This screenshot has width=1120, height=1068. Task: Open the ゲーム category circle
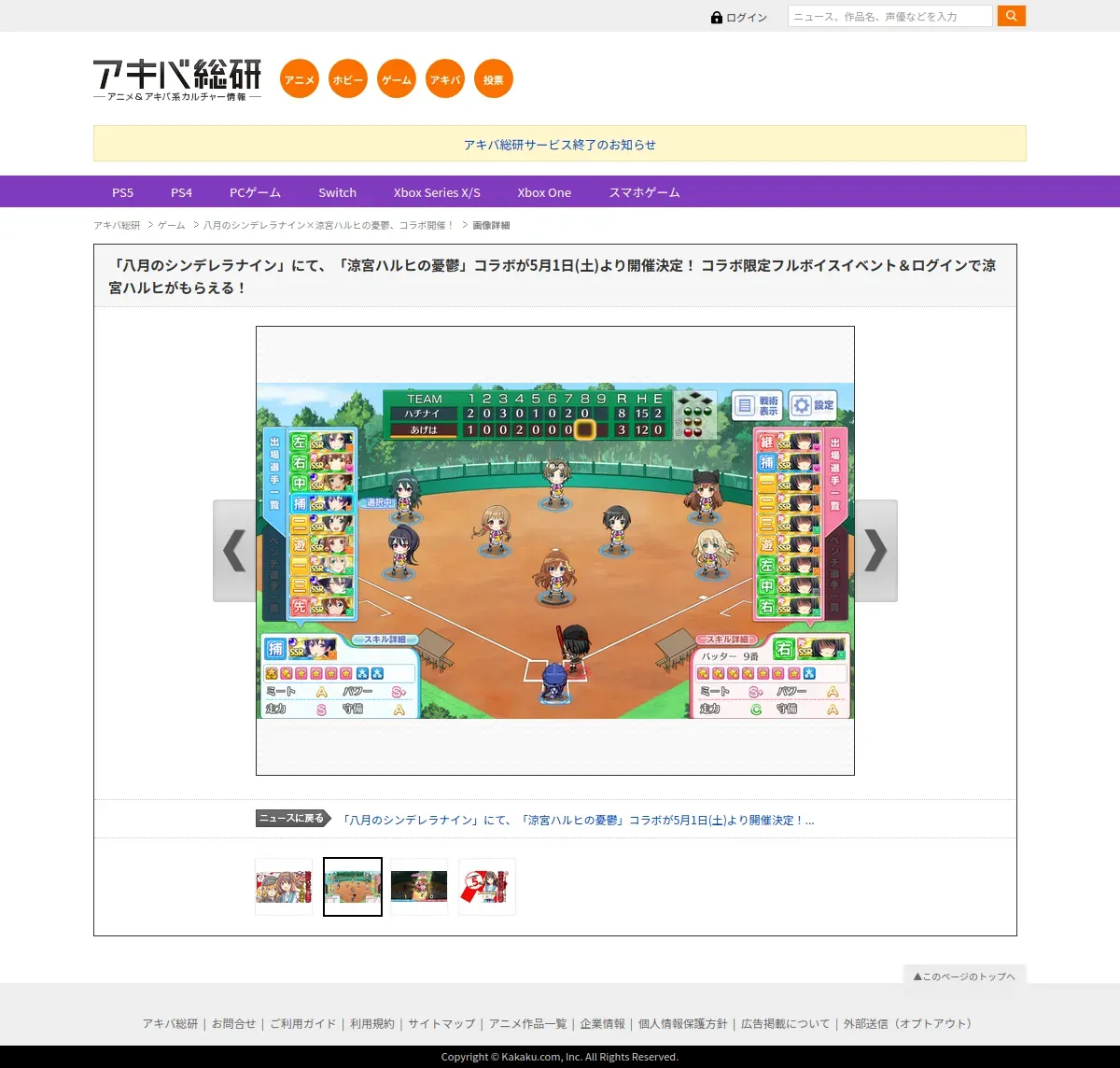(x=397, y=79)
